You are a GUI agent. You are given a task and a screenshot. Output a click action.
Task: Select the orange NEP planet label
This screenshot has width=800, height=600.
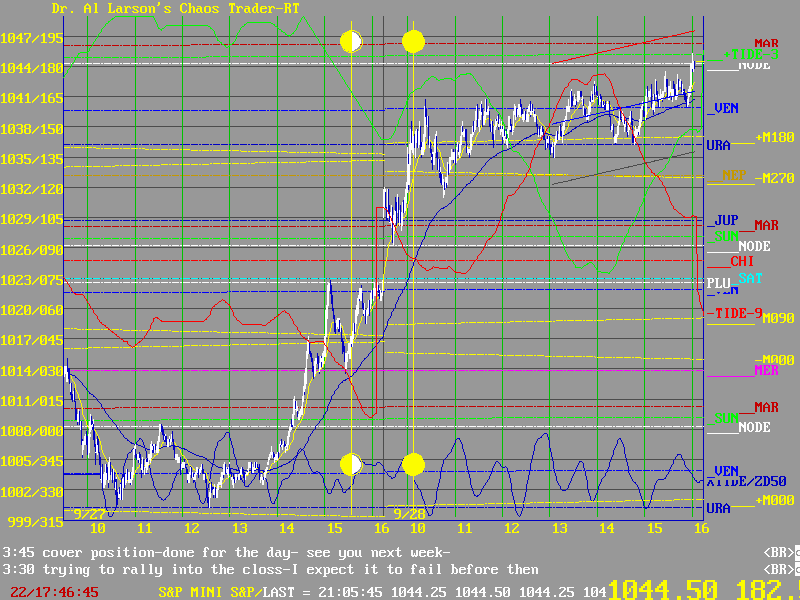tap(735, 175)
